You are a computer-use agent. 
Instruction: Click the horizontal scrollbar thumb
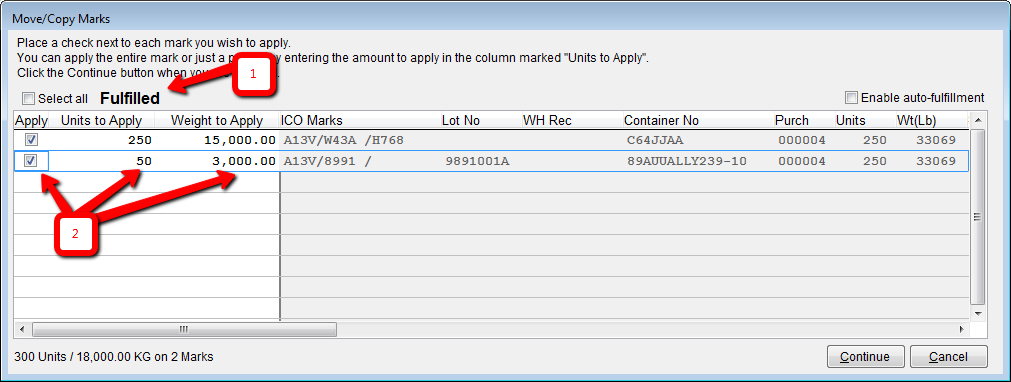pos(184,329)
